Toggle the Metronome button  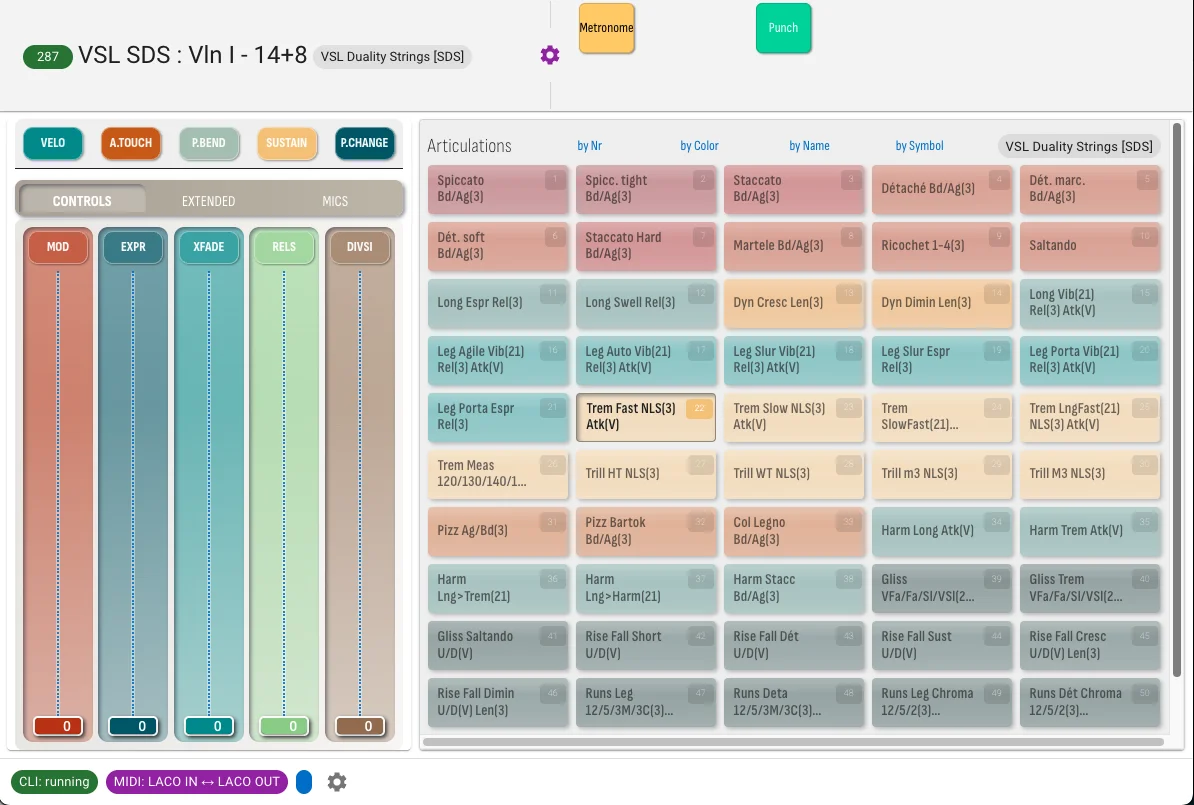pos(606,28)
